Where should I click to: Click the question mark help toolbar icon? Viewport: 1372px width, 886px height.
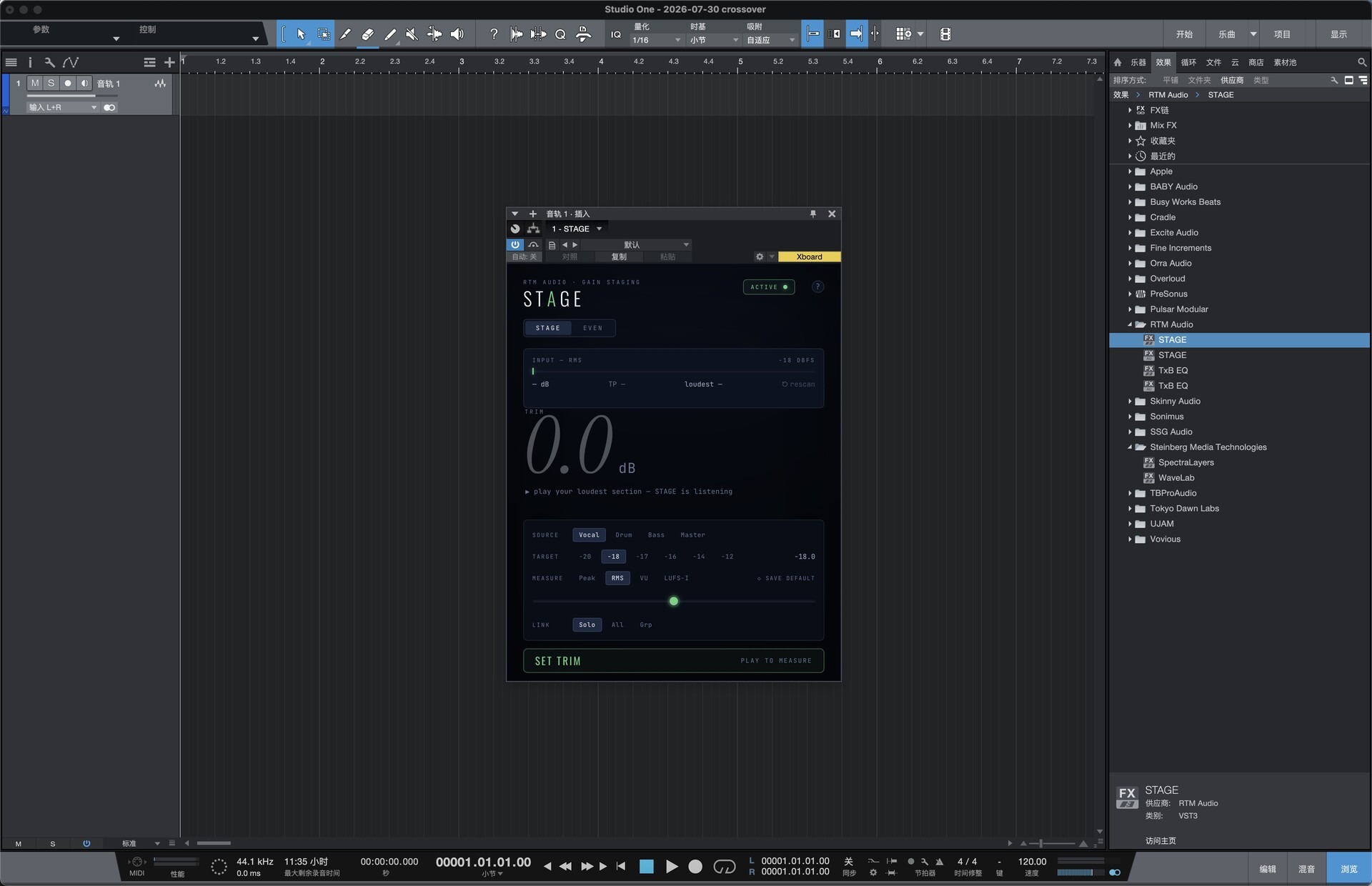coord(493,34)
